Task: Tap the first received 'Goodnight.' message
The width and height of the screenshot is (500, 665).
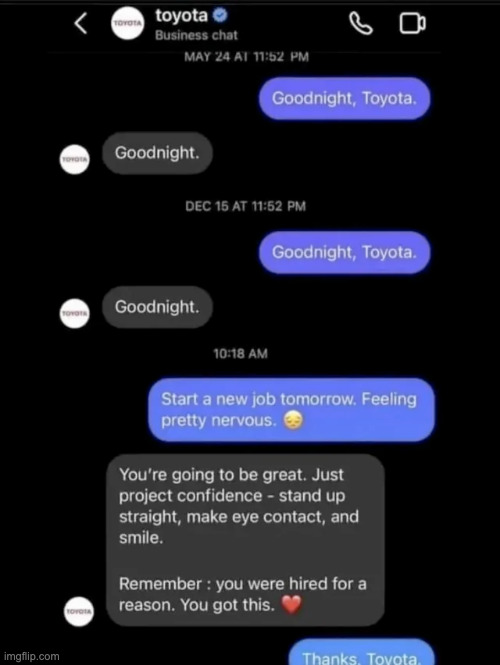Action: (x=157, y=153)
